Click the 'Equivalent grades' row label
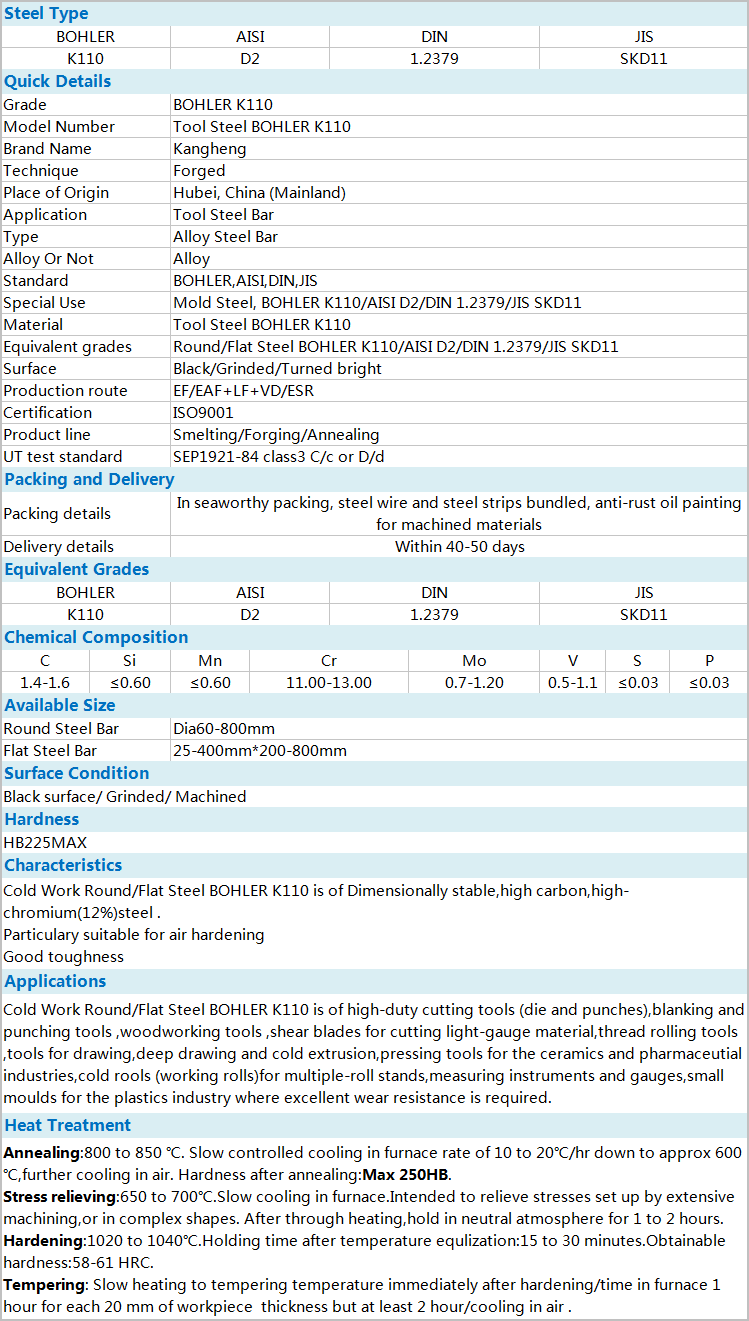 (x=67, y=346)
